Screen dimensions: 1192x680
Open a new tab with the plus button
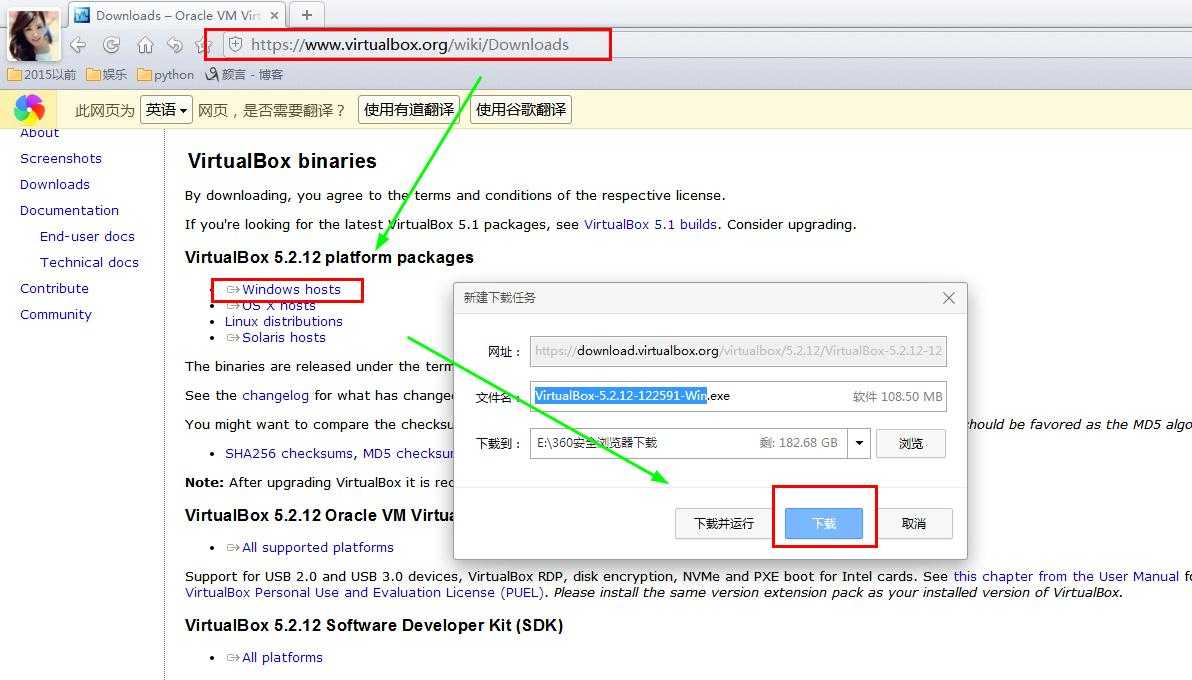[306, 15]
